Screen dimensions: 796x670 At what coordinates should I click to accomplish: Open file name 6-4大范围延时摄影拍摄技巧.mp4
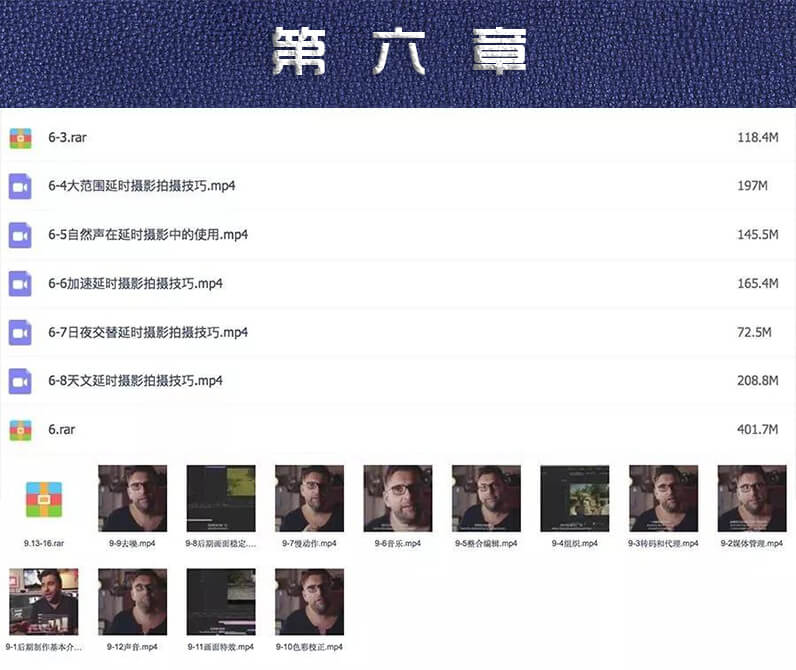click(142, 186)
